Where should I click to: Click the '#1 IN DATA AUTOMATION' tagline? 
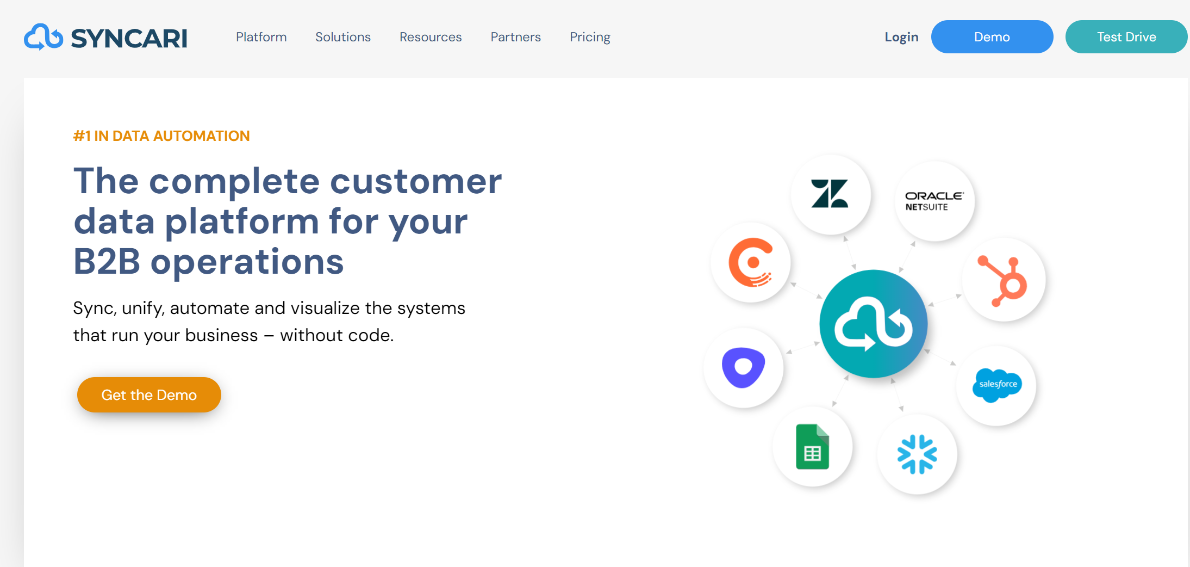point(162,136)
